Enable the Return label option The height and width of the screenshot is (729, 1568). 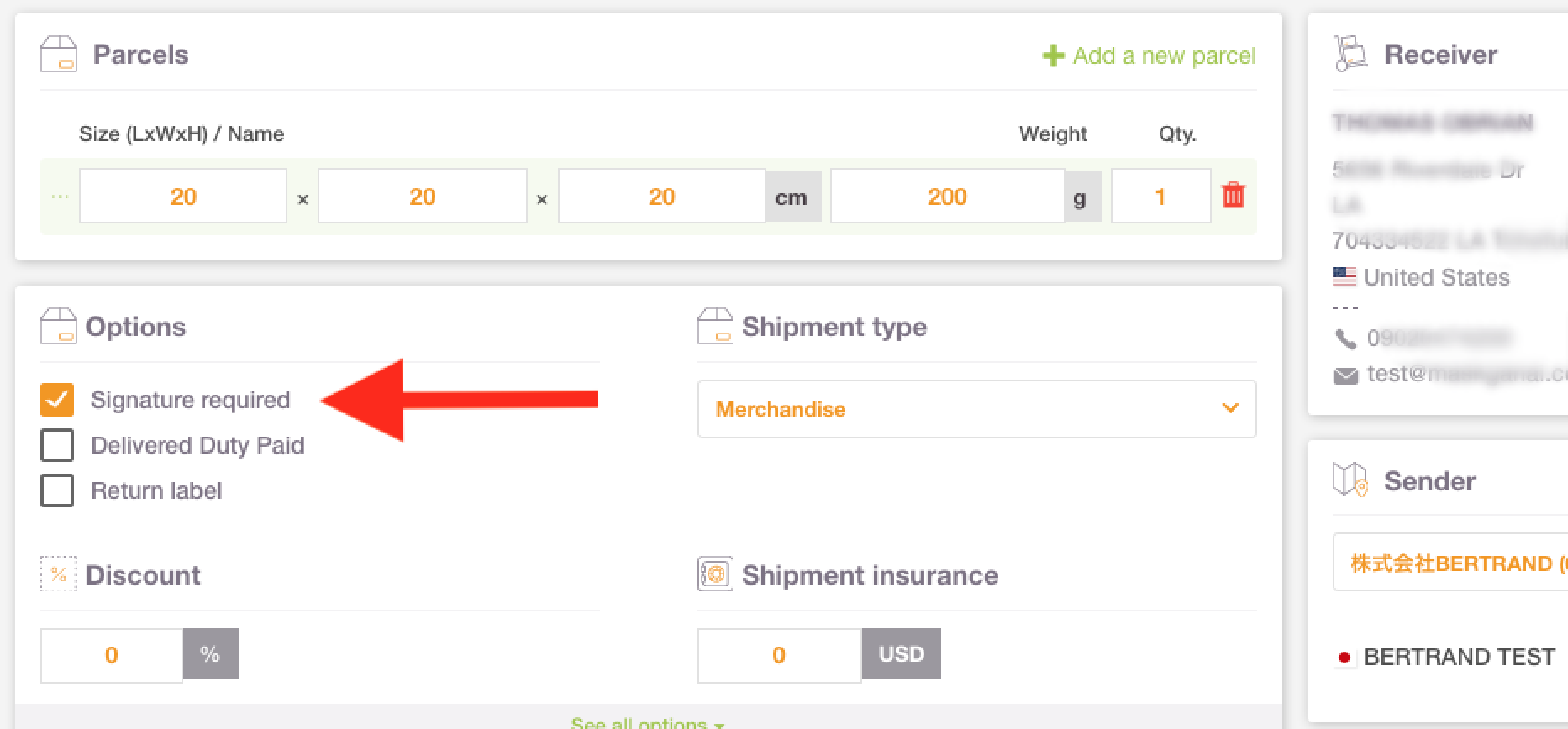pyautogui.click(x=56, y=490)
